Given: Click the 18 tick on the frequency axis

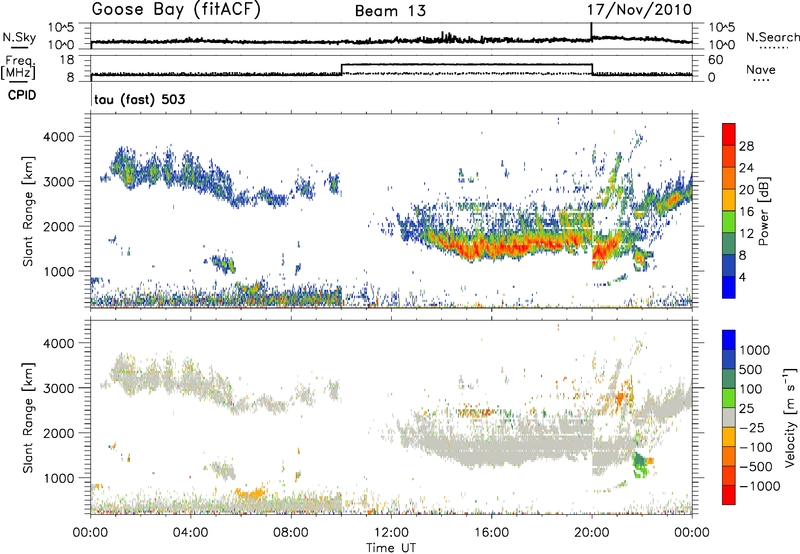Looking at the screenshot, I should tap(67, 59).
